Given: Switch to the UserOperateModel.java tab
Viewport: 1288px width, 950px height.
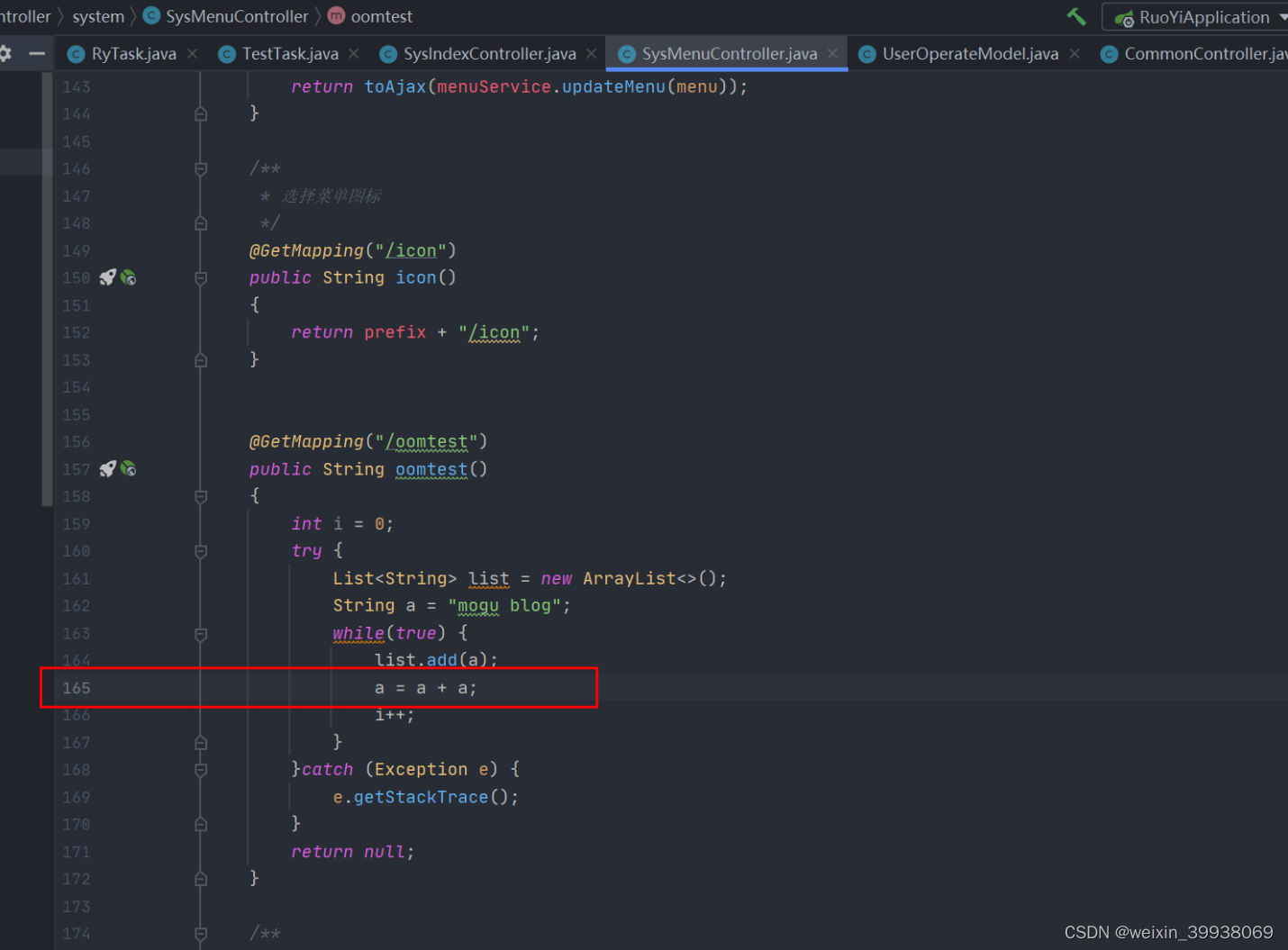Looking at the screenshot, I should 970,54.
